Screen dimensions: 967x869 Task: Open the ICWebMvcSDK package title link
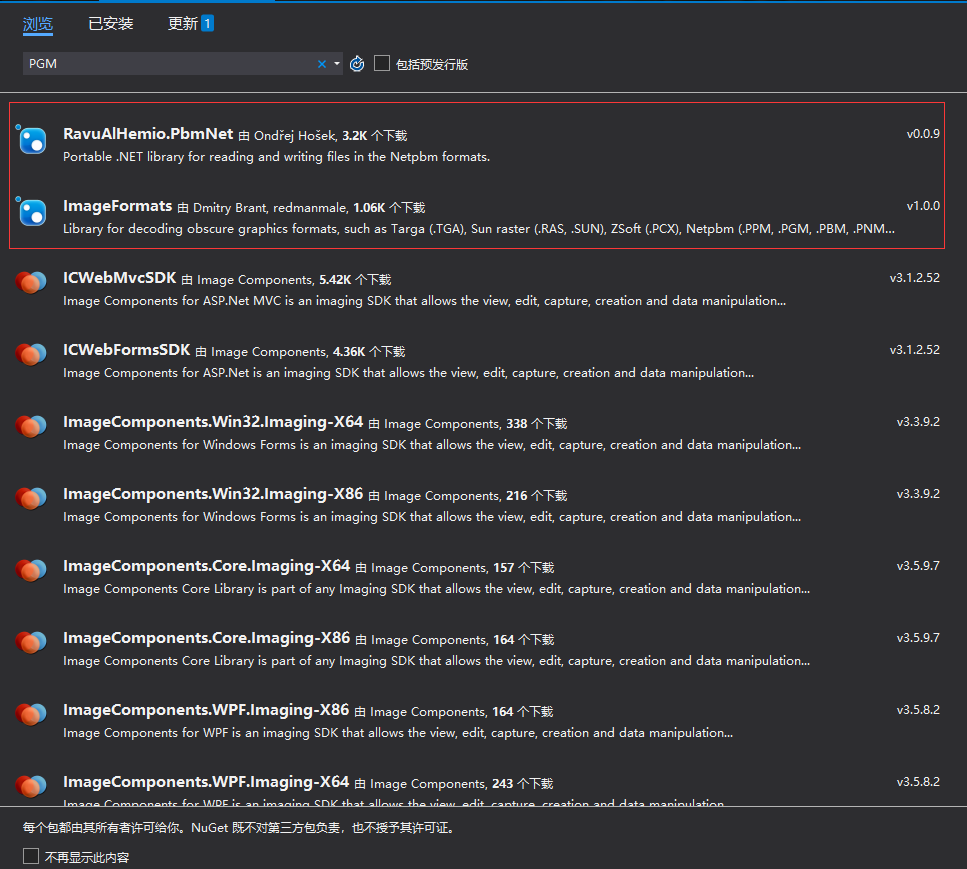click(119, 279)
